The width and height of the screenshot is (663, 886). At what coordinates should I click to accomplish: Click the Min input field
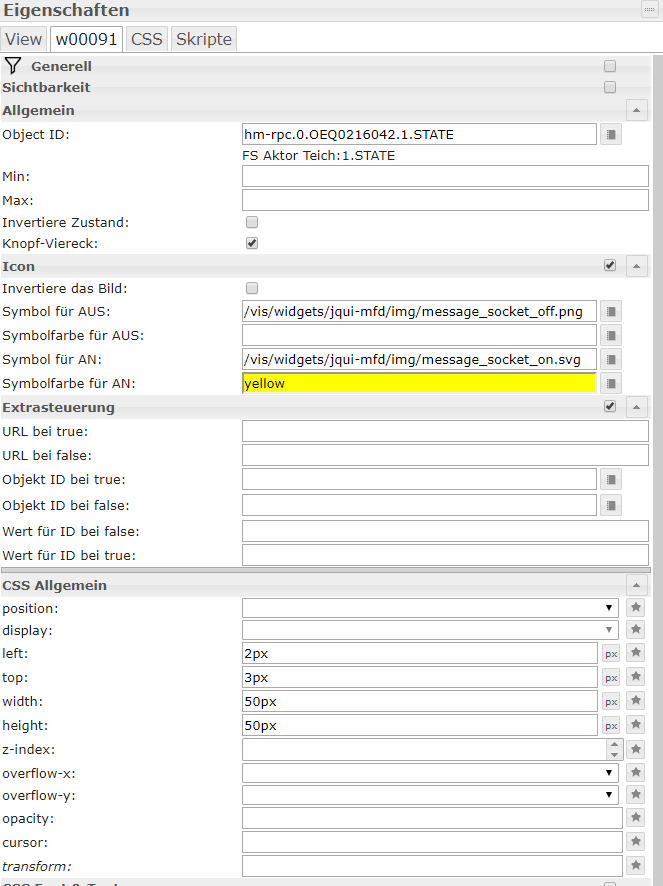tap(445, 176)
